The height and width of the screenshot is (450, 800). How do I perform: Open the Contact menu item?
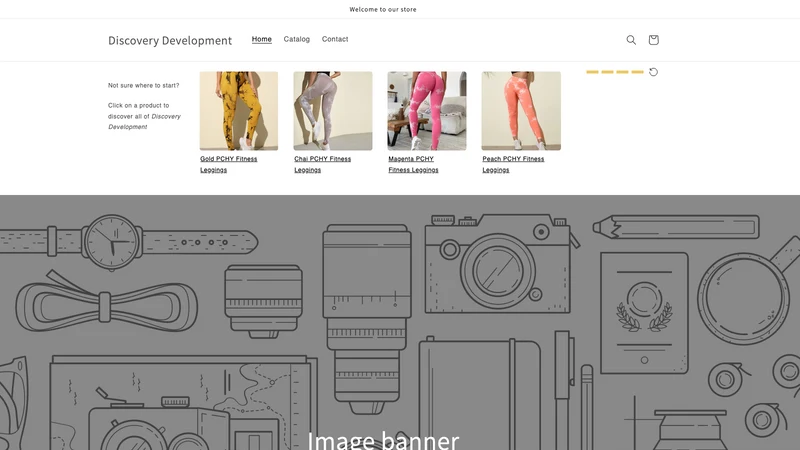point(335,39)
